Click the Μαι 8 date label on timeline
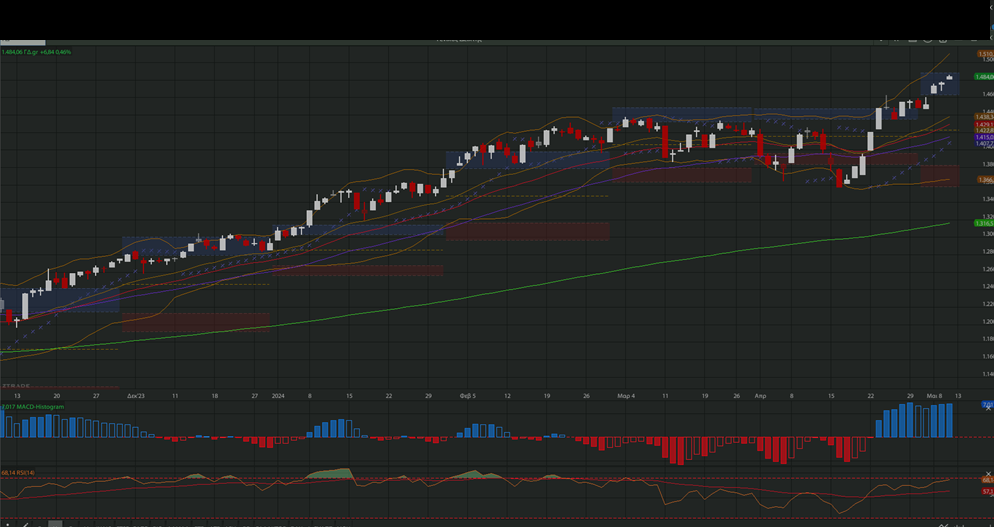Viewport: 994px width, 527px height. tap(934, 396)
